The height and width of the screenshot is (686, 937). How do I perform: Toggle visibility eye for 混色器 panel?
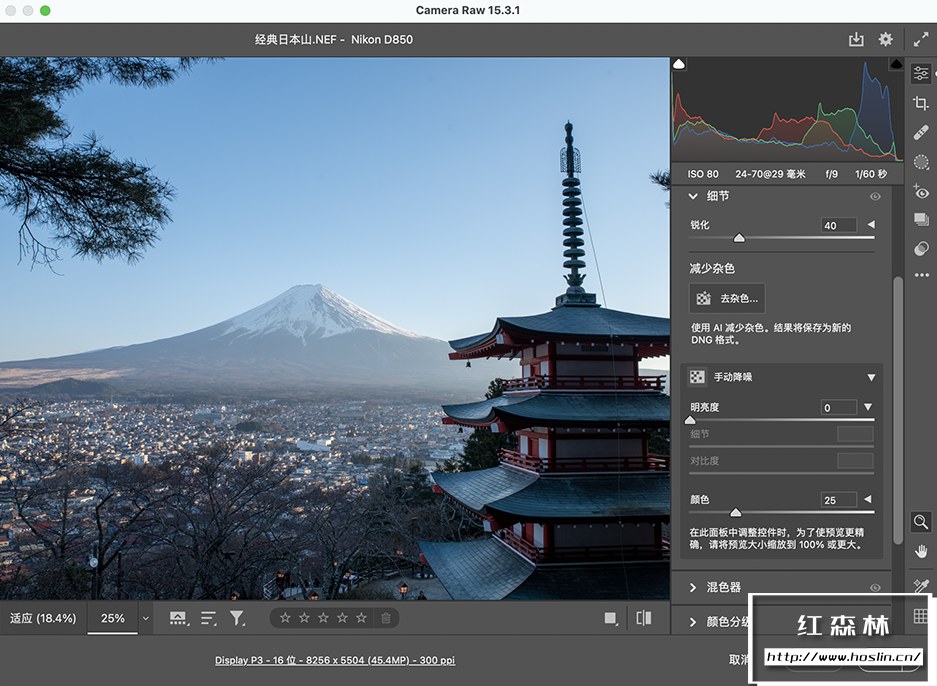point(875,587)
